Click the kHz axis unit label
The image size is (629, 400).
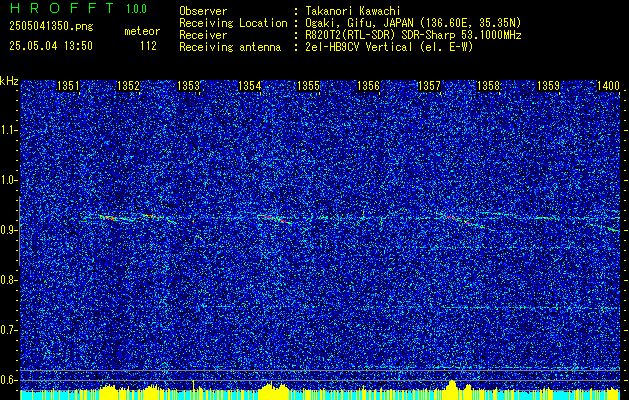click(9, 81)
